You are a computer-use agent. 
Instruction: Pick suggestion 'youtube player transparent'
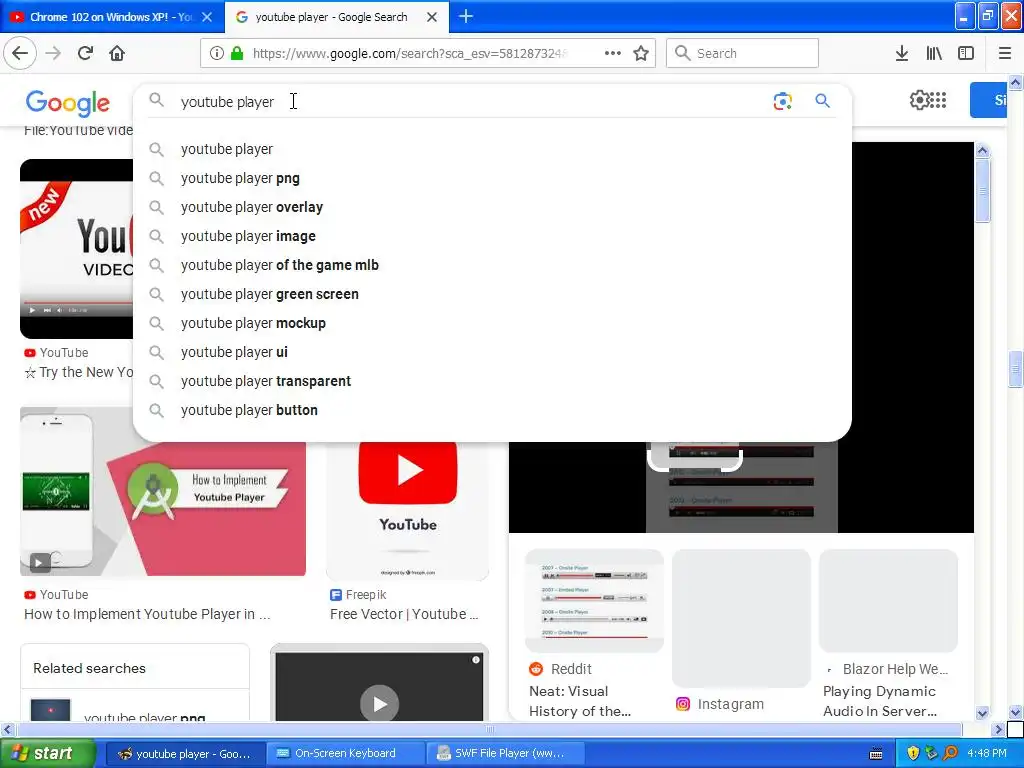(x=492, y=381)
